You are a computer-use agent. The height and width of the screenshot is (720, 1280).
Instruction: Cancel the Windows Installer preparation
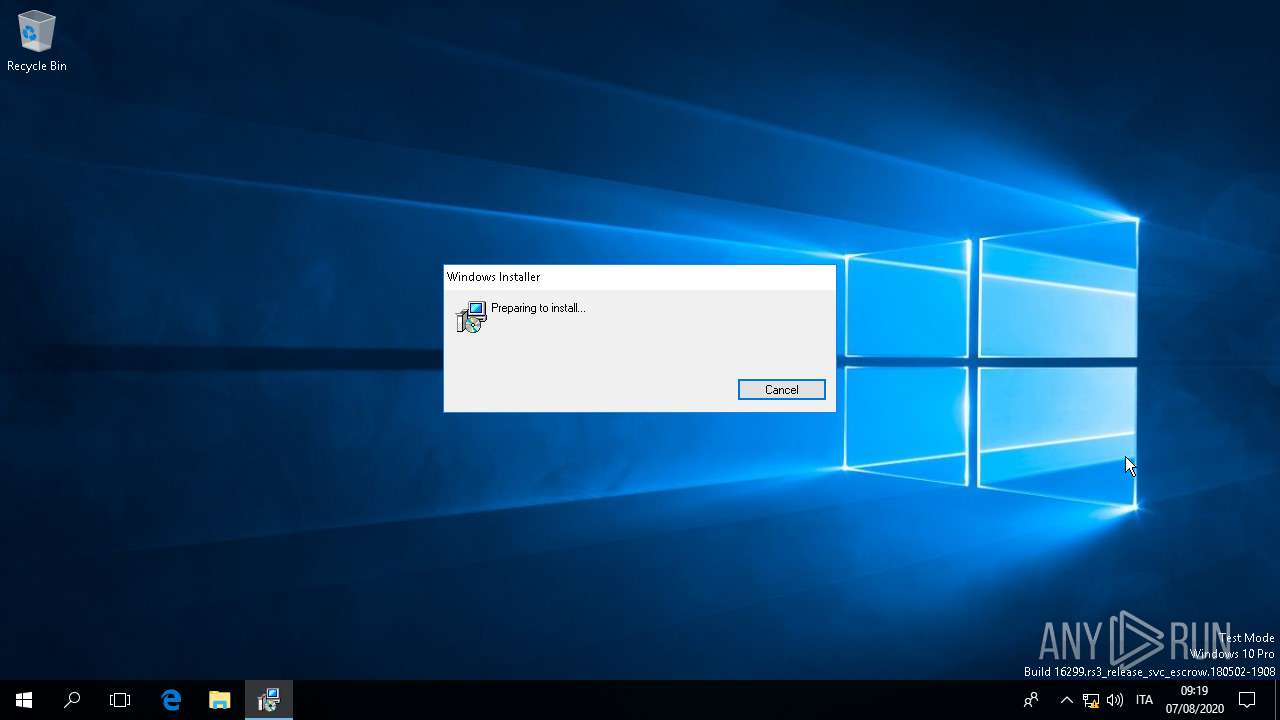click(x=781, y=390)
